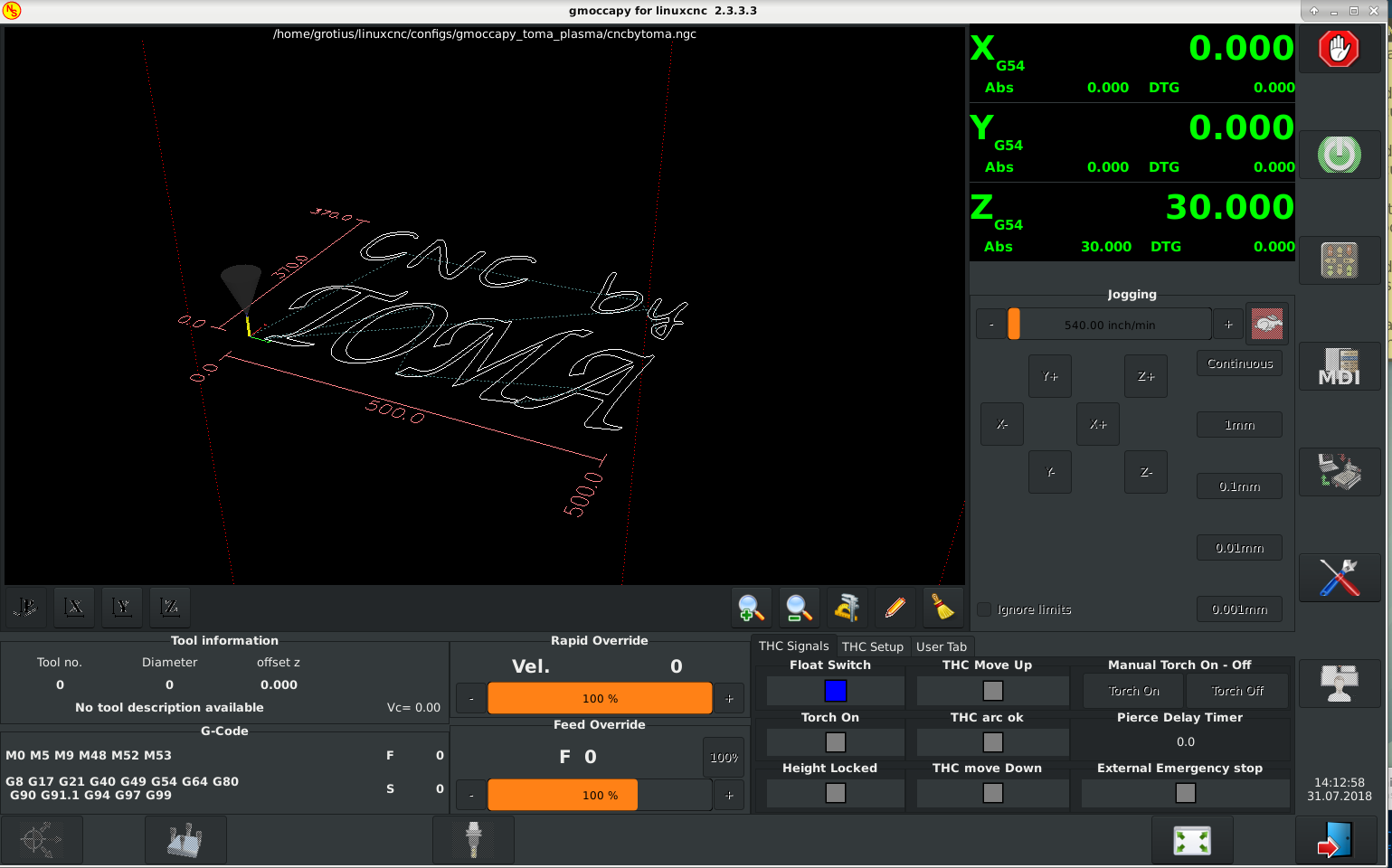1392x868 pixels.
Task: Reset feed override with 100% button
Action: point(724,758)
